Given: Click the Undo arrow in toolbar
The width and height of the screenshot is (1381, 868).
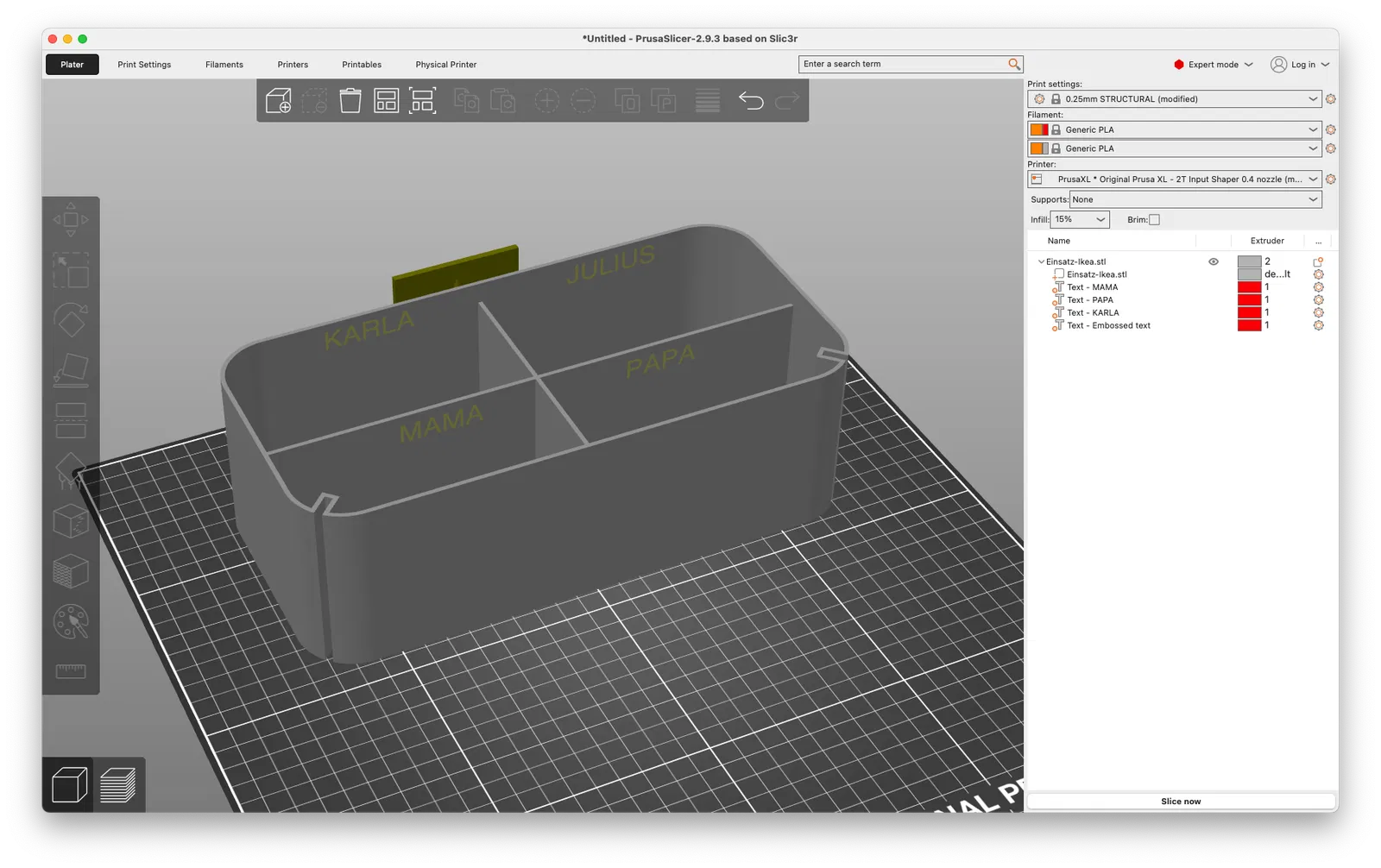Looking at the screenshot, I should tap(751, 101).
